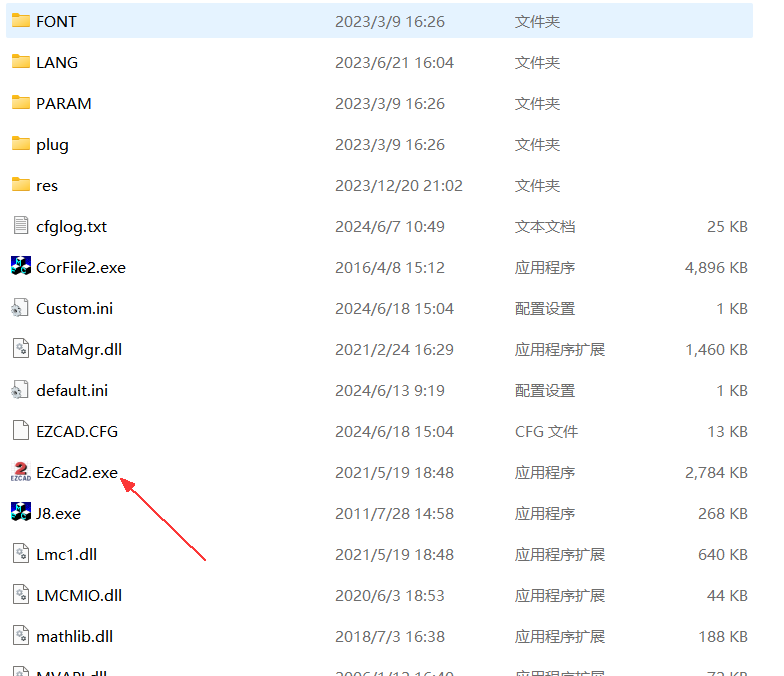Click the cfglog.txt document icon
Image resolution: width=784 pixels, height=676 pixels.
(20, 226)
